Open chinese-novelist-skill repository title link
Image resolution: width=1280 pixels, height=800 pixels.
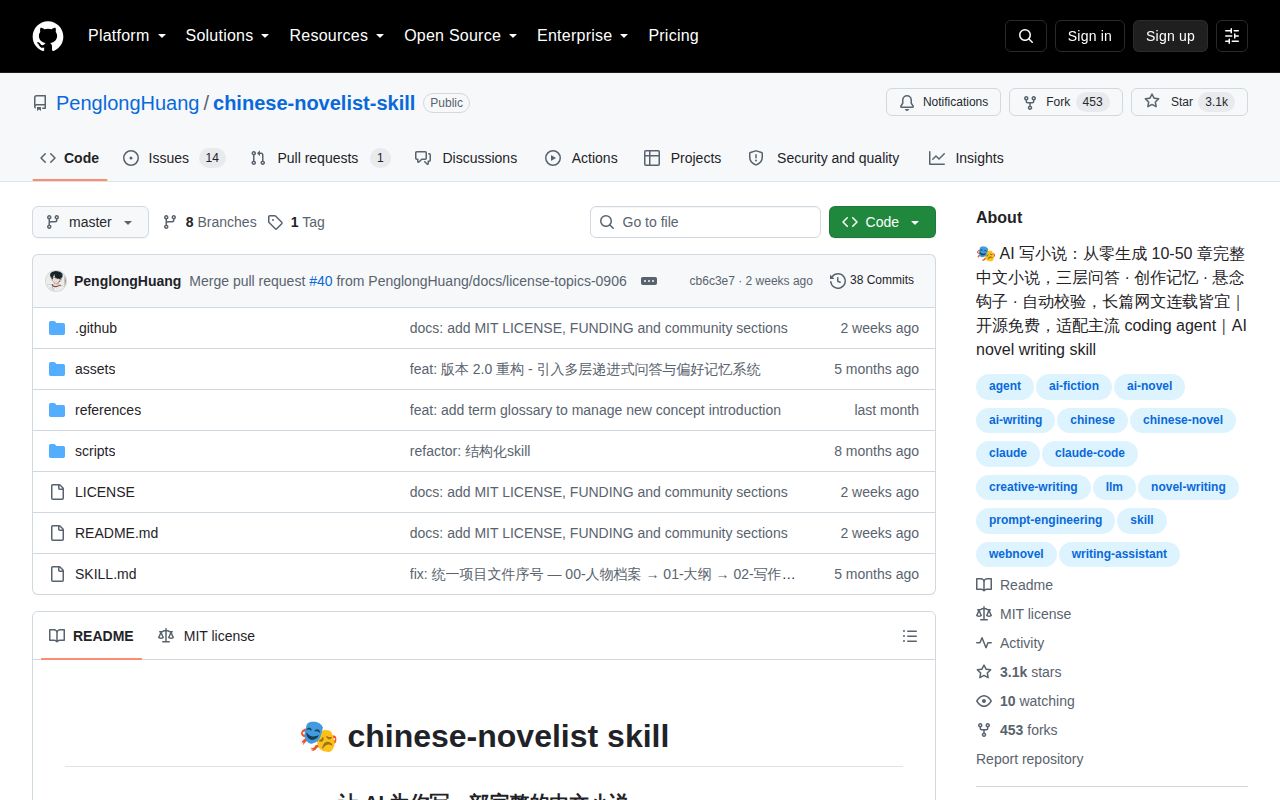[x=314, y=103]
